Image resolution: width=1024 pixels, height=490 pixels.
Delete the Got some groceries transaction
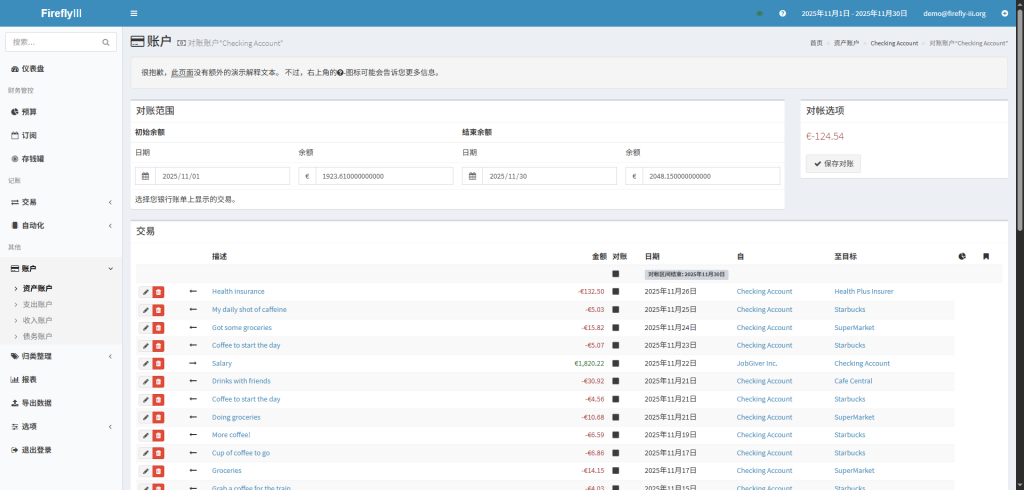[158, 328]
